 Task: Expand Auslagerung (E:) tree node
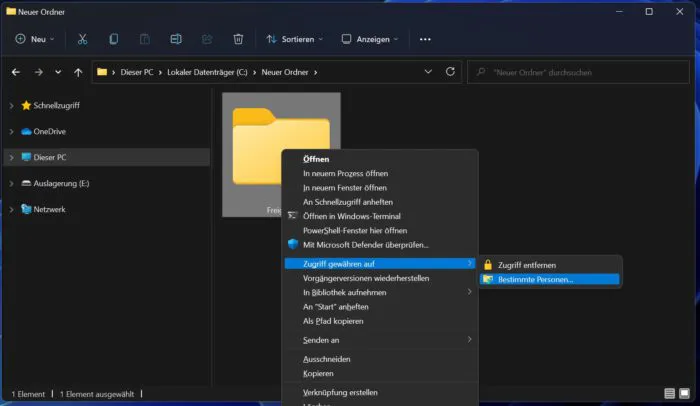(11, 183)
